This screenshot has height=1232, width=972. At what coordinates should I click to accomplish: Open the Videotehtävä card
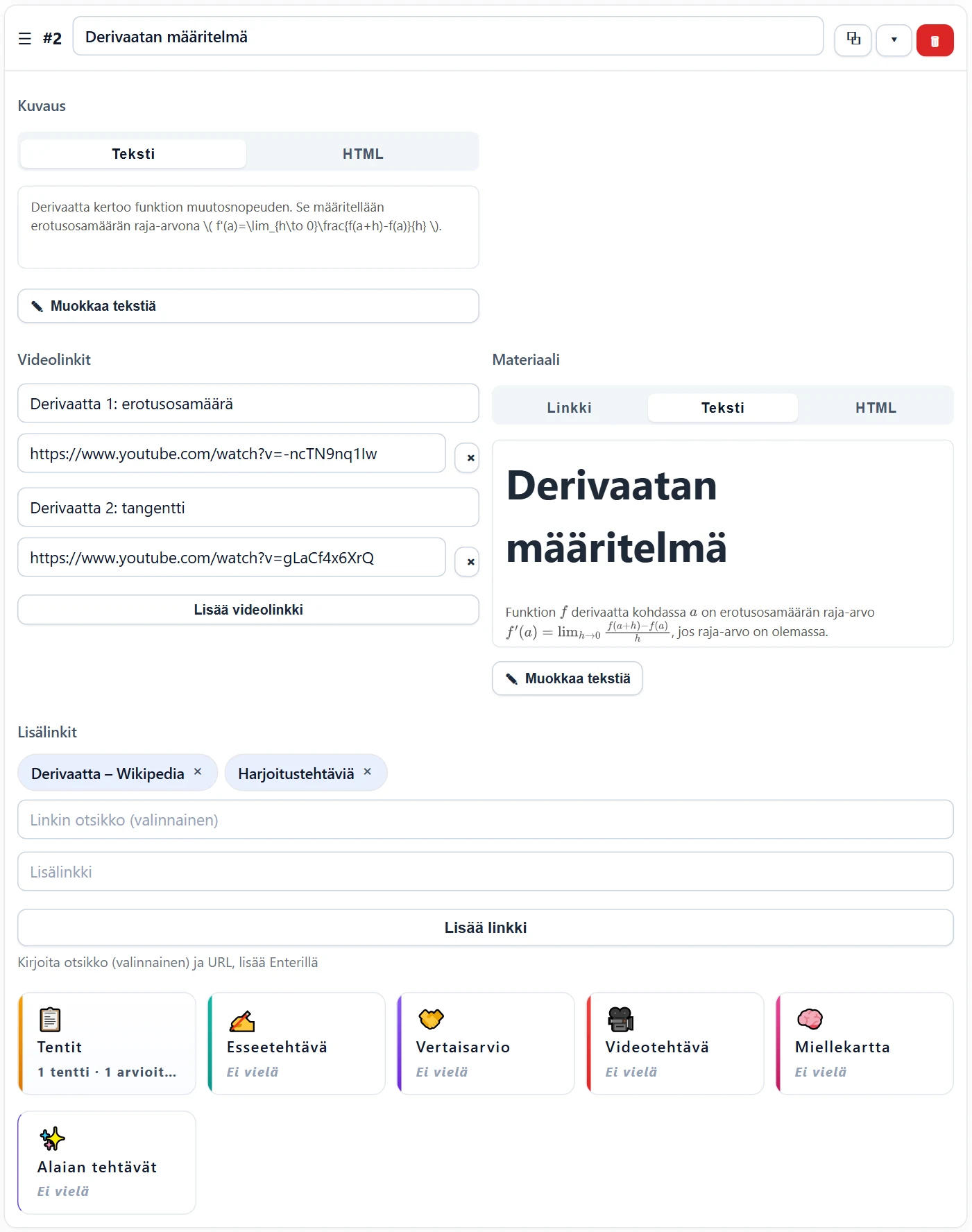675,1043
